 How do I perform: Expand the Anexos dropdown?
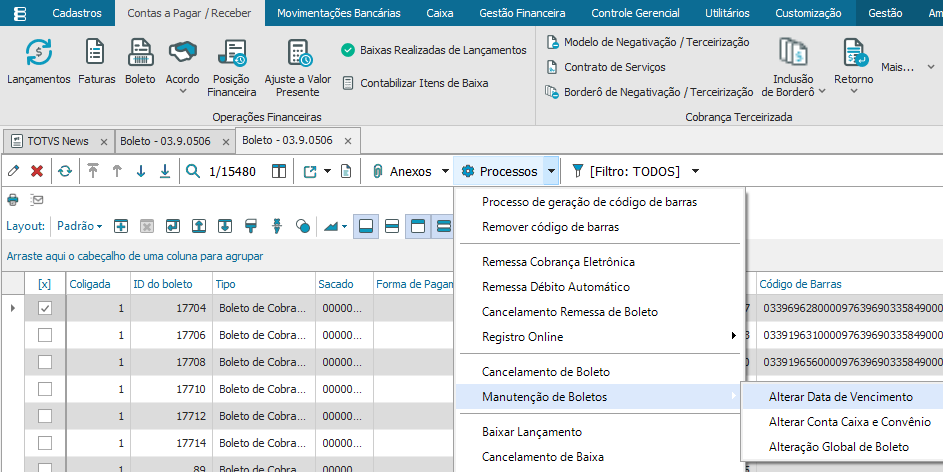click(x=445, y=171)
